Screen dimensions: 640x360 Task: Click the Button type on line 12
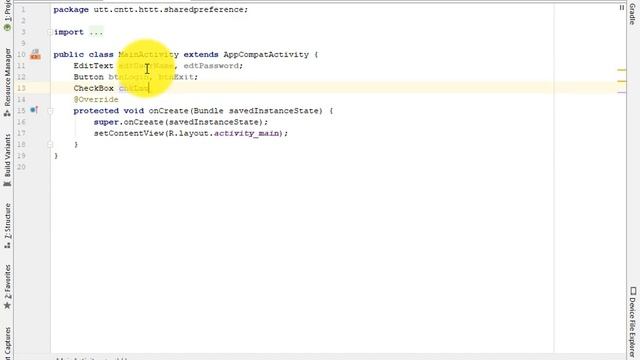click(89, 77)
